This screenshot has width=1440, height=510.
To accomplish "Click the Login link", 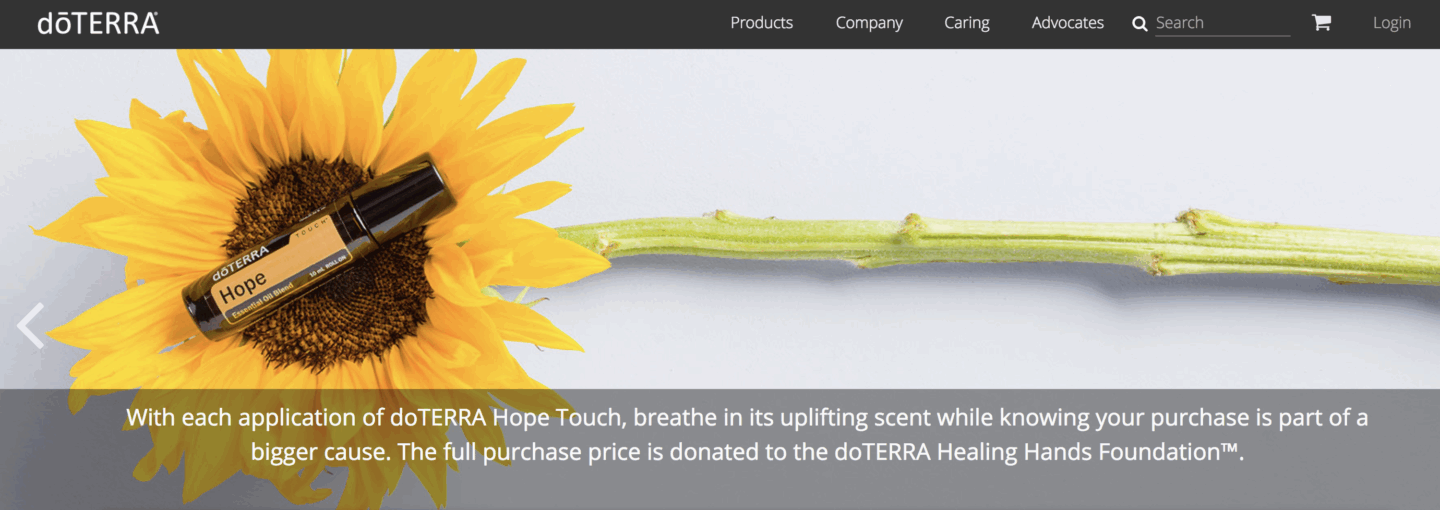I will [x=1391, y=22].
